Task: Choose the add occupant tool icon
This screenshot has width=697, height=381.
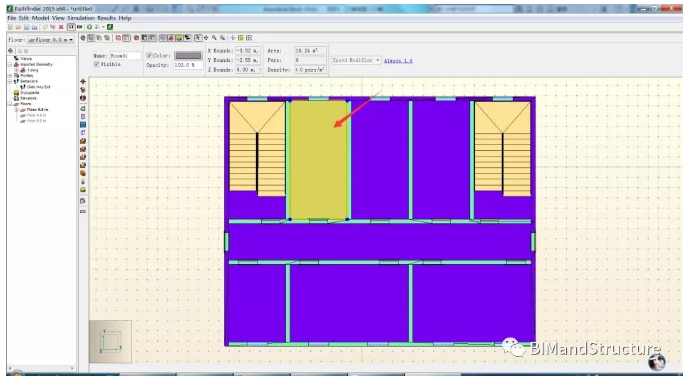Action: [83, 181]
